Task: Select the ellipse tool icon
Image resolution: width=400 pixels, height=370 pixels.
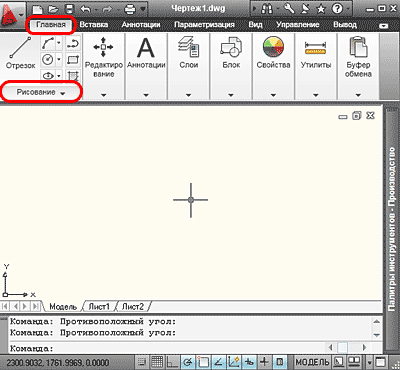Action: (x=48, y=76)
